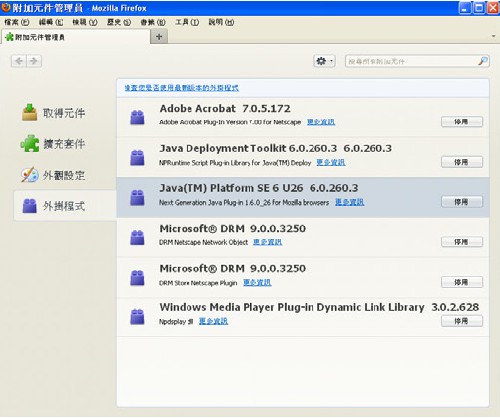Disable the Java Deployment Toolkit plugin
Image resolution: width=500 pixels, height=418 pixels.
tap(462, 162)
